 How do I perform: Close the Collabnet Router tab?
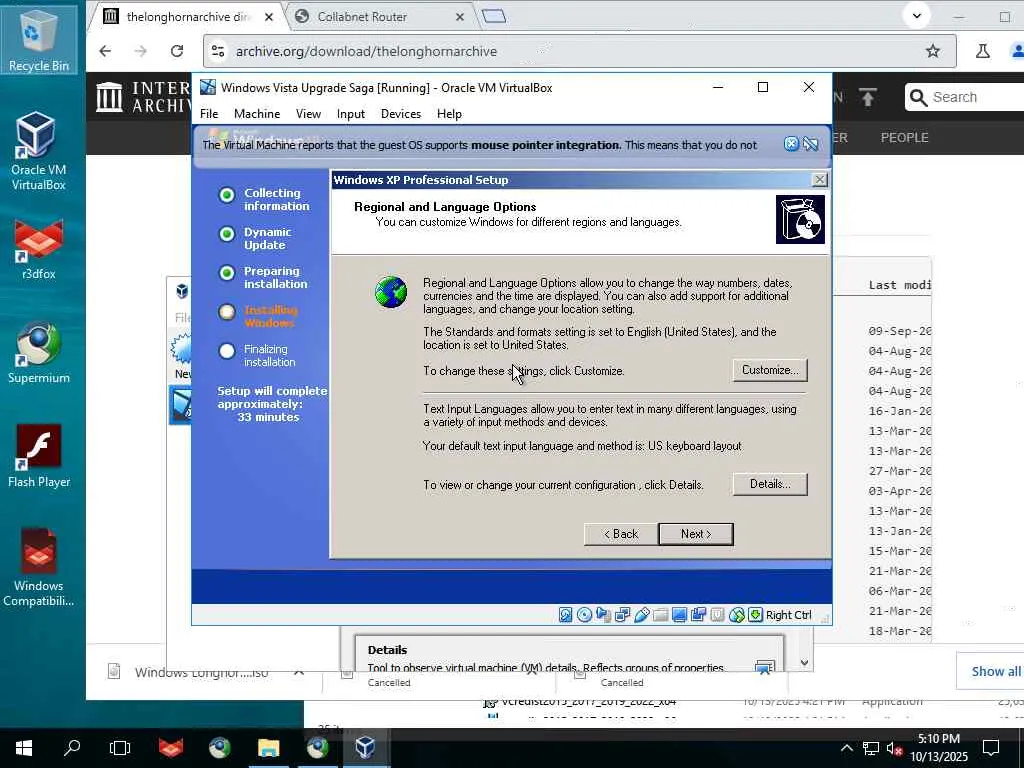(460, 17)
